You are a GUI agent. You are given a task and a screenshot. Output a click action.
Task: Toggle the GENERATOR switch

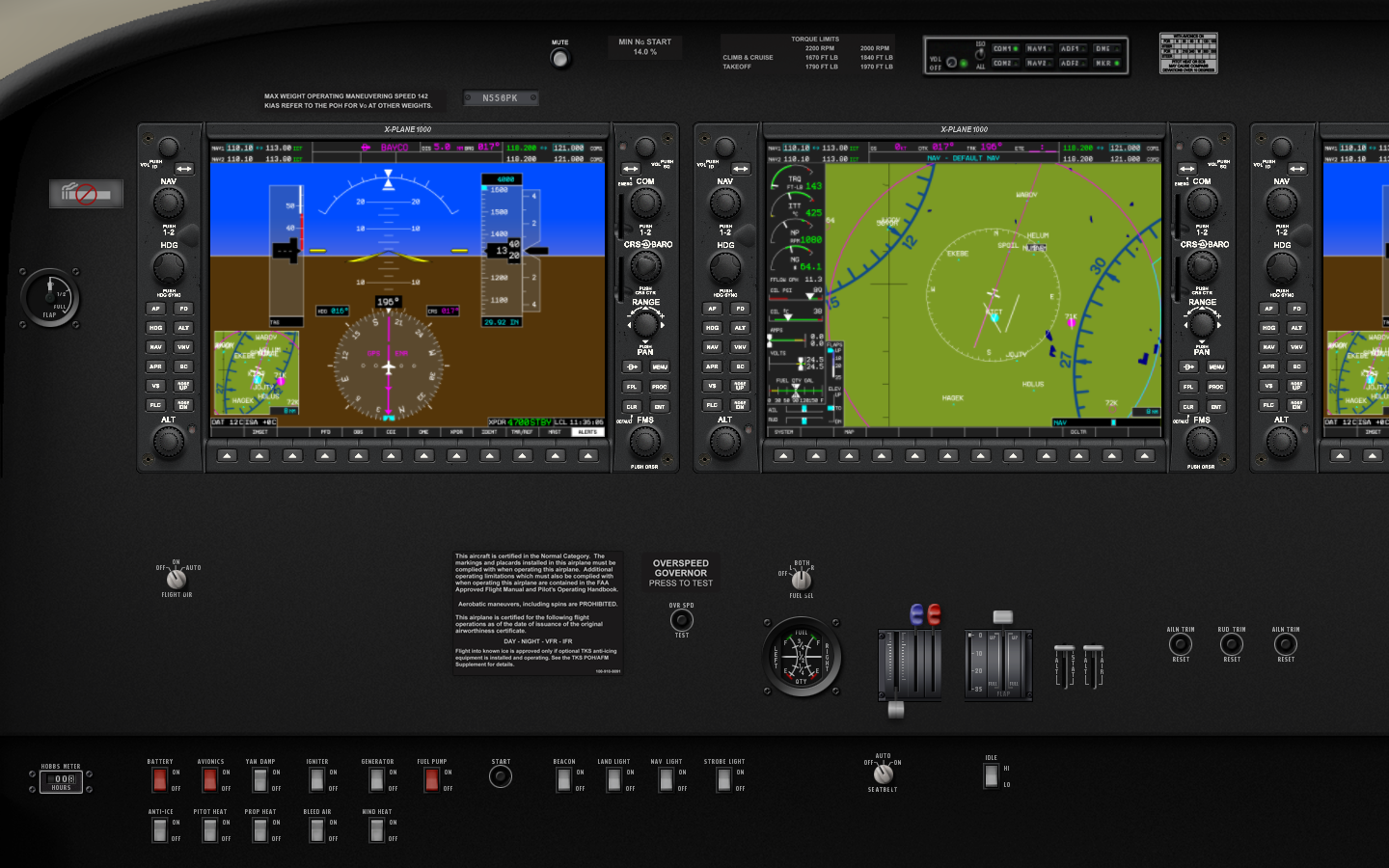377,779
